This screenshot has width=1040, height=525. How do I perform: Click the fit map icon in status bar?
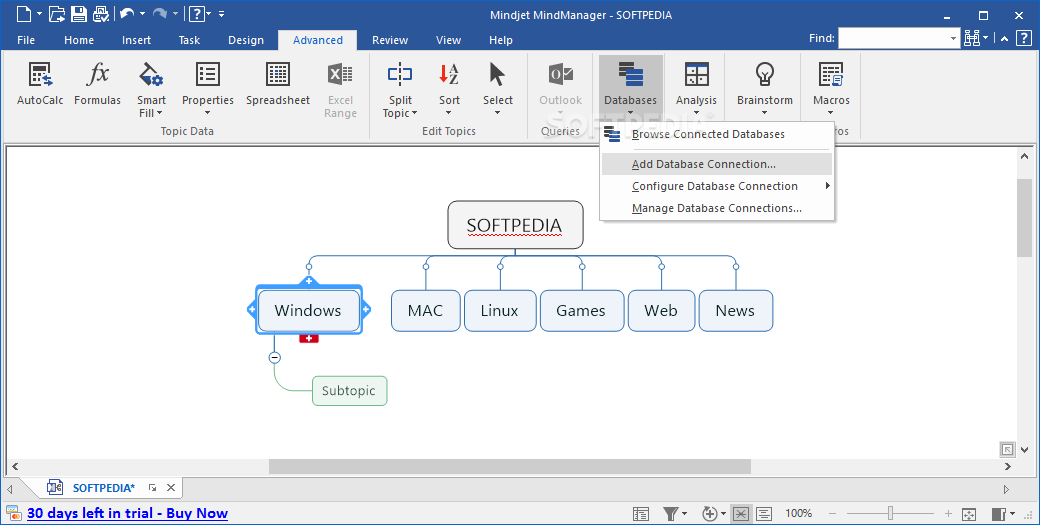[968, 514]
